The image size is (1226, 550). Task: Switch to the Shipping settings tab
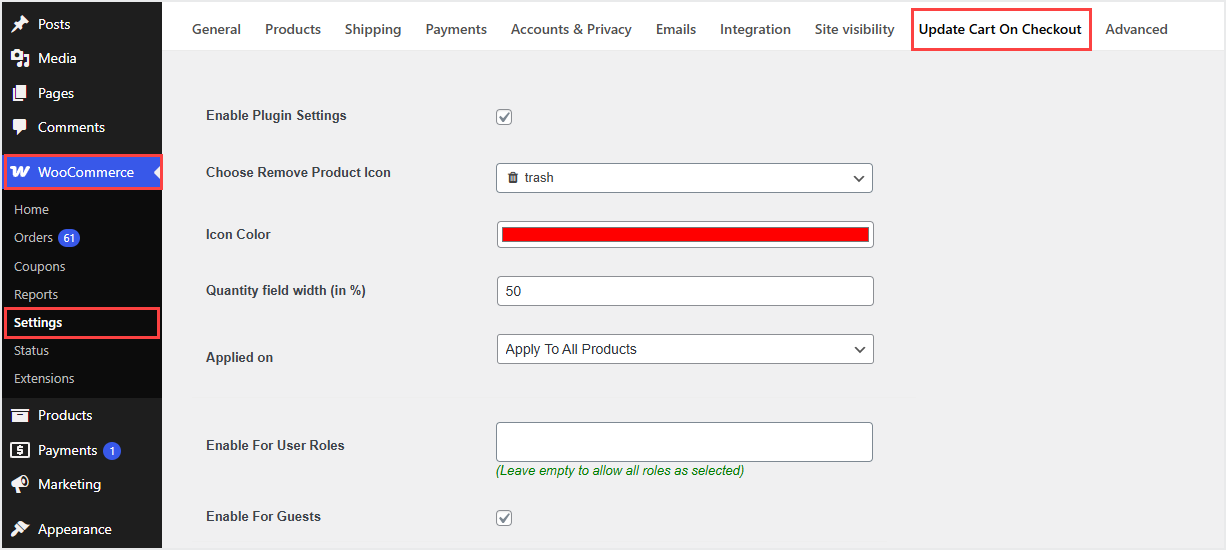tap(373, 29)
